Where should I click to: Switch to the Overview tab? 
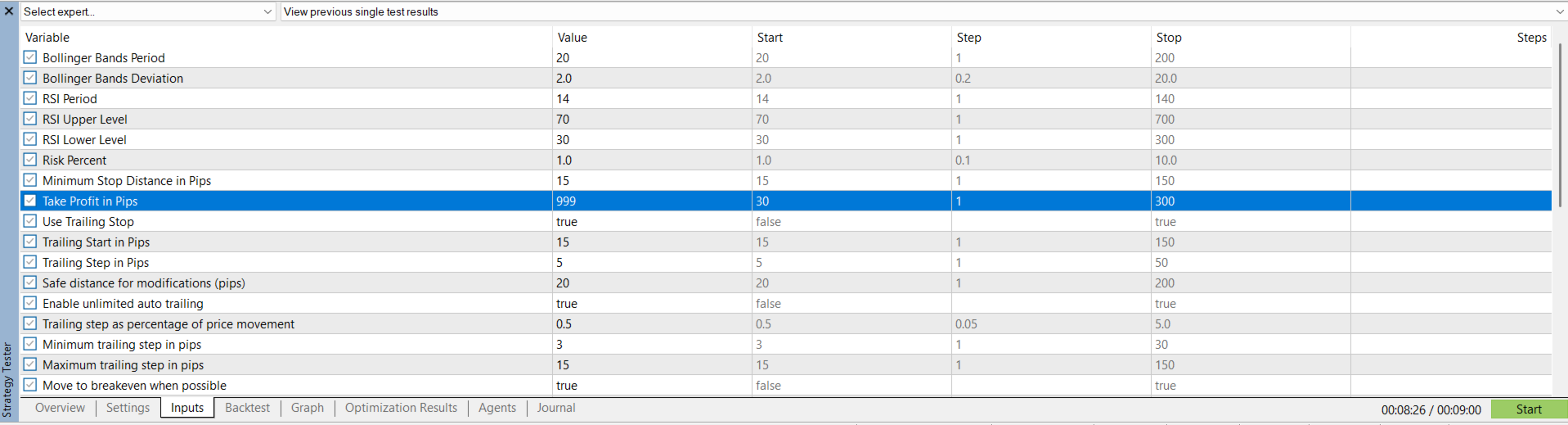point(60,408)
